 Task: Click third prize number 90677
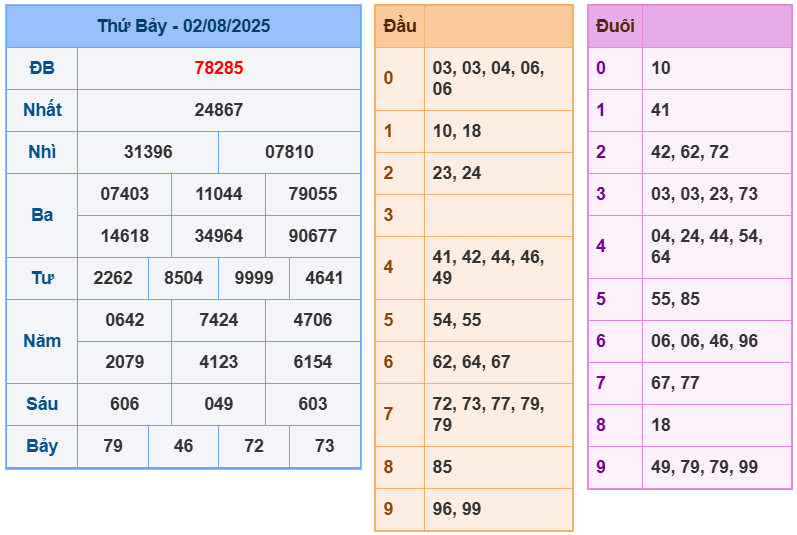tap(312, 236)
